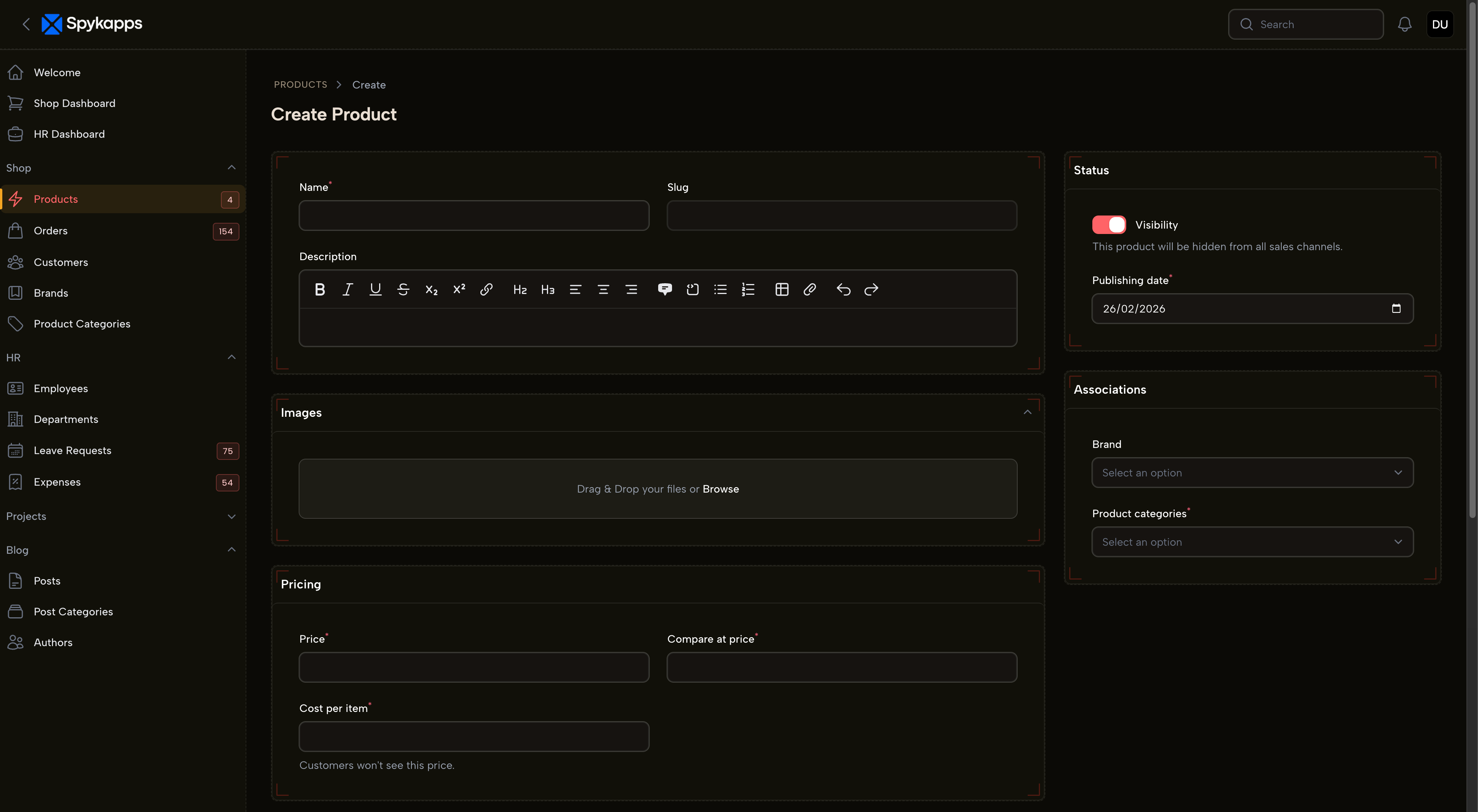Screen dimensions: 1478x812
Task: Select the Strikethrough formatting tool
Action: (403, 289)
